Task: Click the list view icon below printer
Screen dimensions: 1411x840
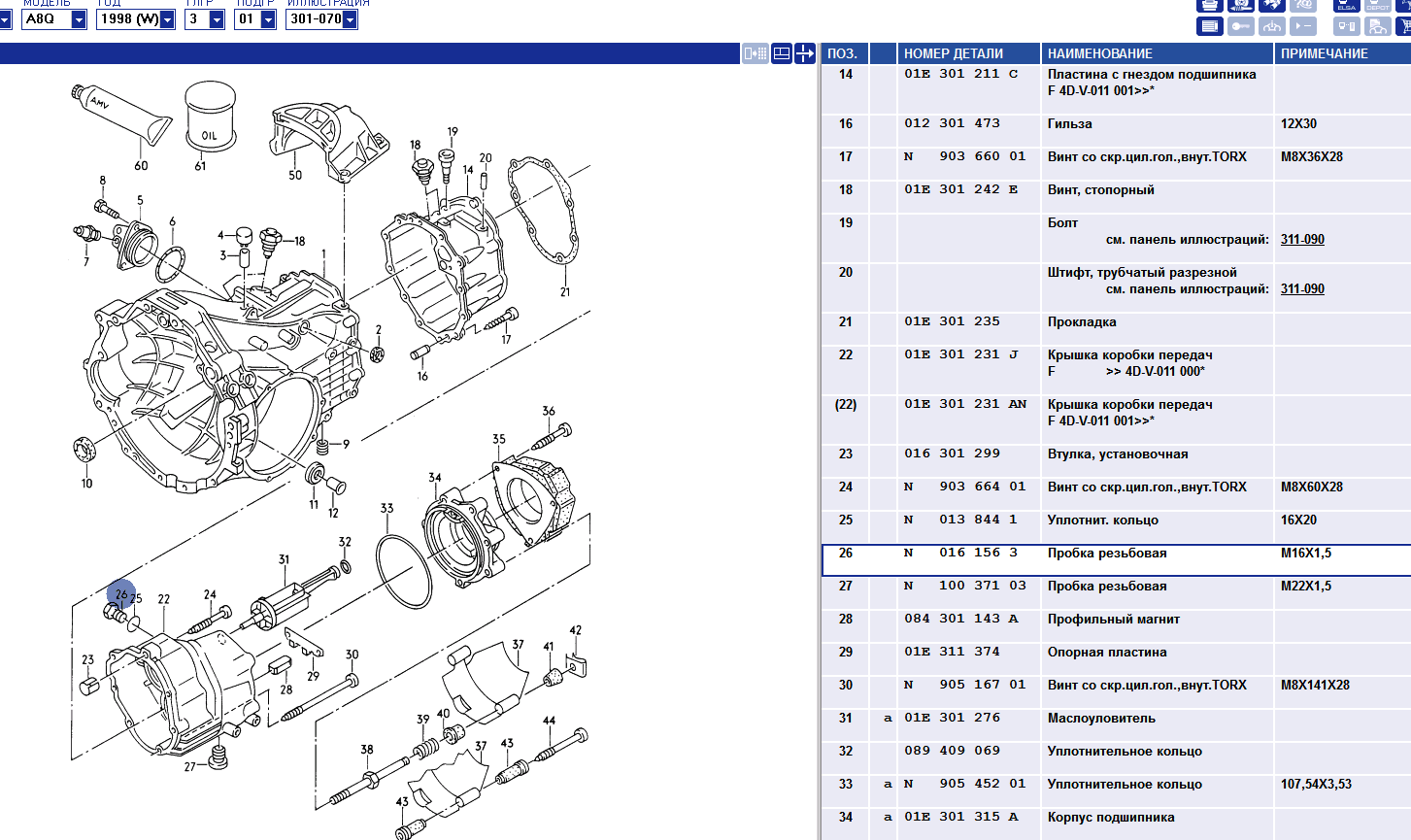Action: (x=1209, y=26)
